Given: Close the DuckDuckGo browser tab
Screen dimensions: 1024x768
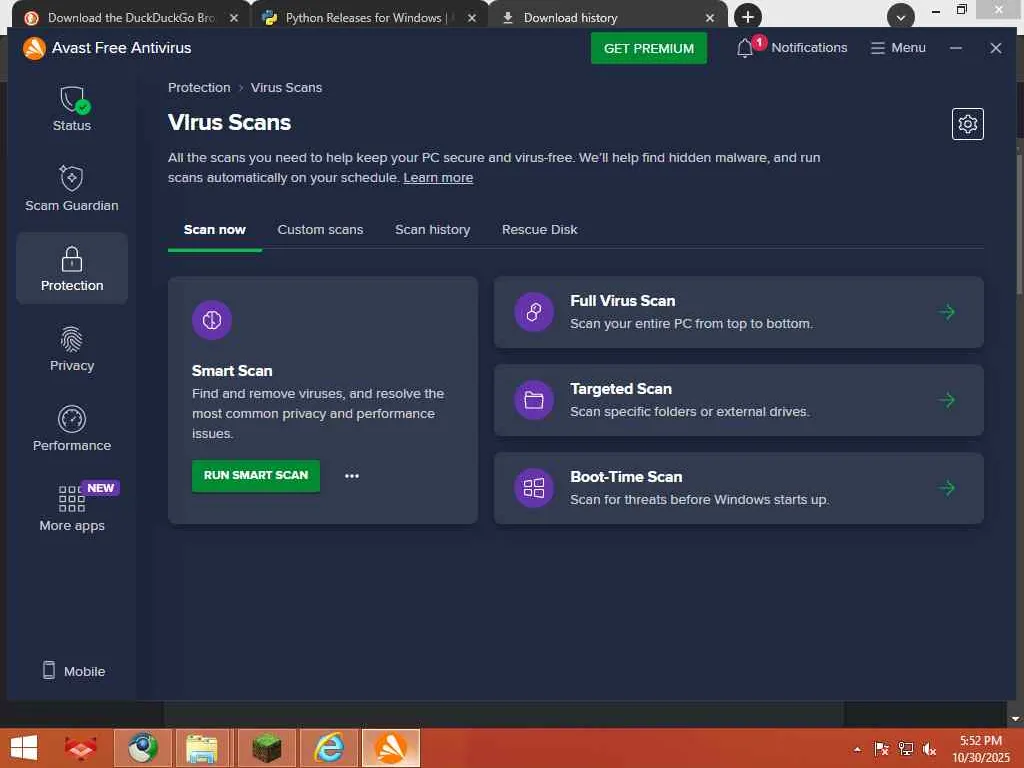Looking at the screenshot, I should (234, 18).
